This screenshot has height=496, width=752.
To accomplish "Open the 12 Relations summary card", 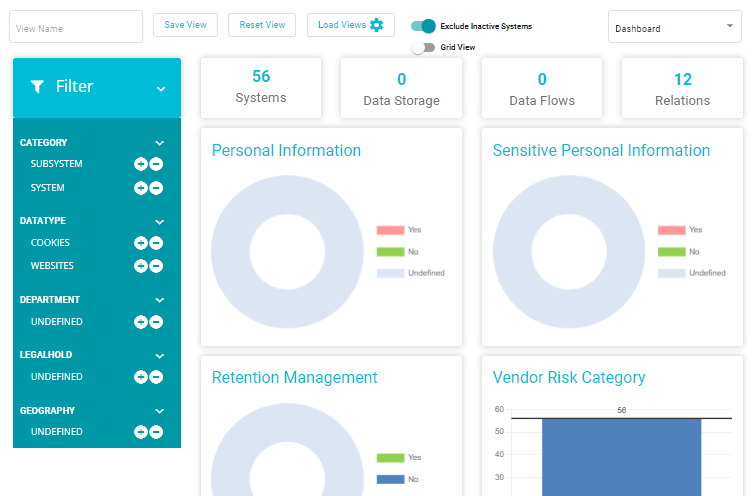I will pyautogui.click(x=682, y=88).
